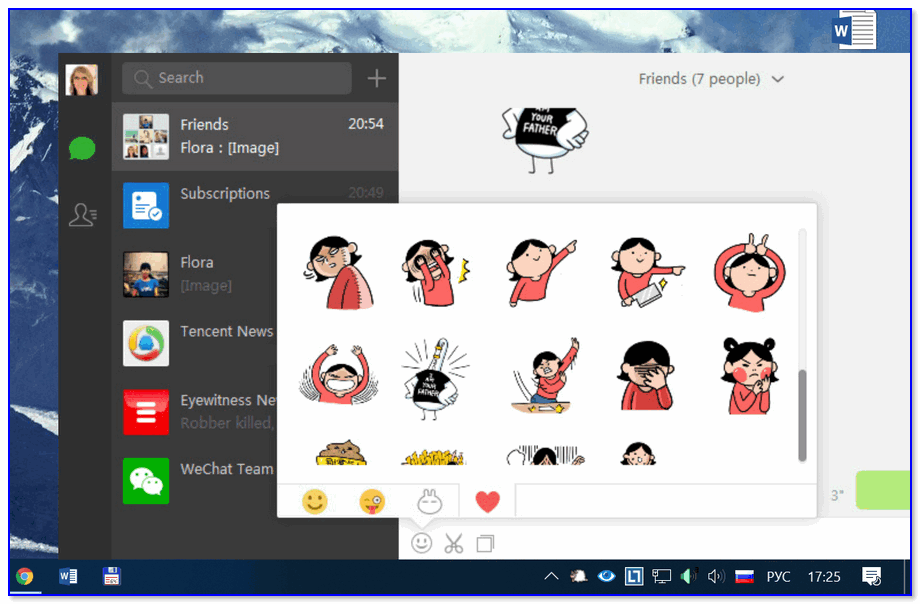
Task: Toggle the speaker volume tray icon
Action: pyautogui.click(x=715, y=576)
